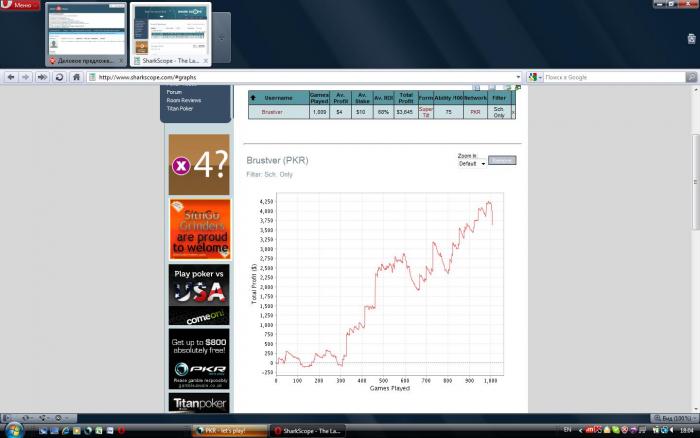Open the Titan Poker sidebar link
The width and height of the screenshot is (700, 438).
179,108
